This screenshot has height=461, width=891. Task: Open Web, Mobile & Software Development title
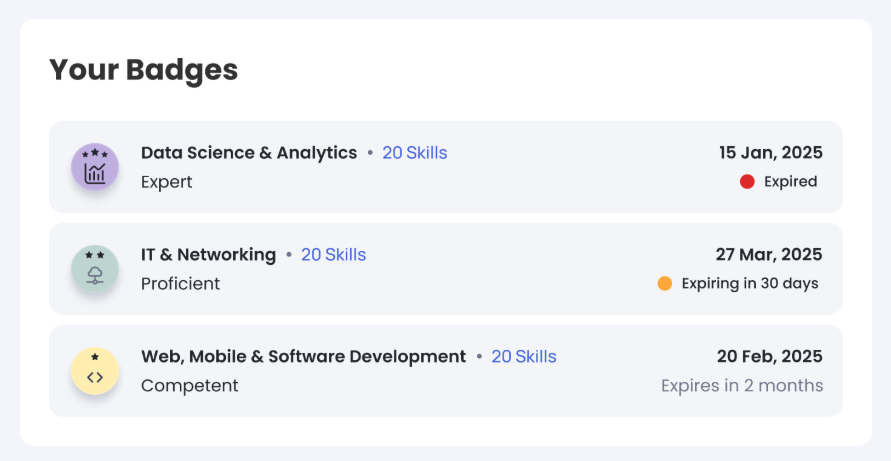coord(303,357)
